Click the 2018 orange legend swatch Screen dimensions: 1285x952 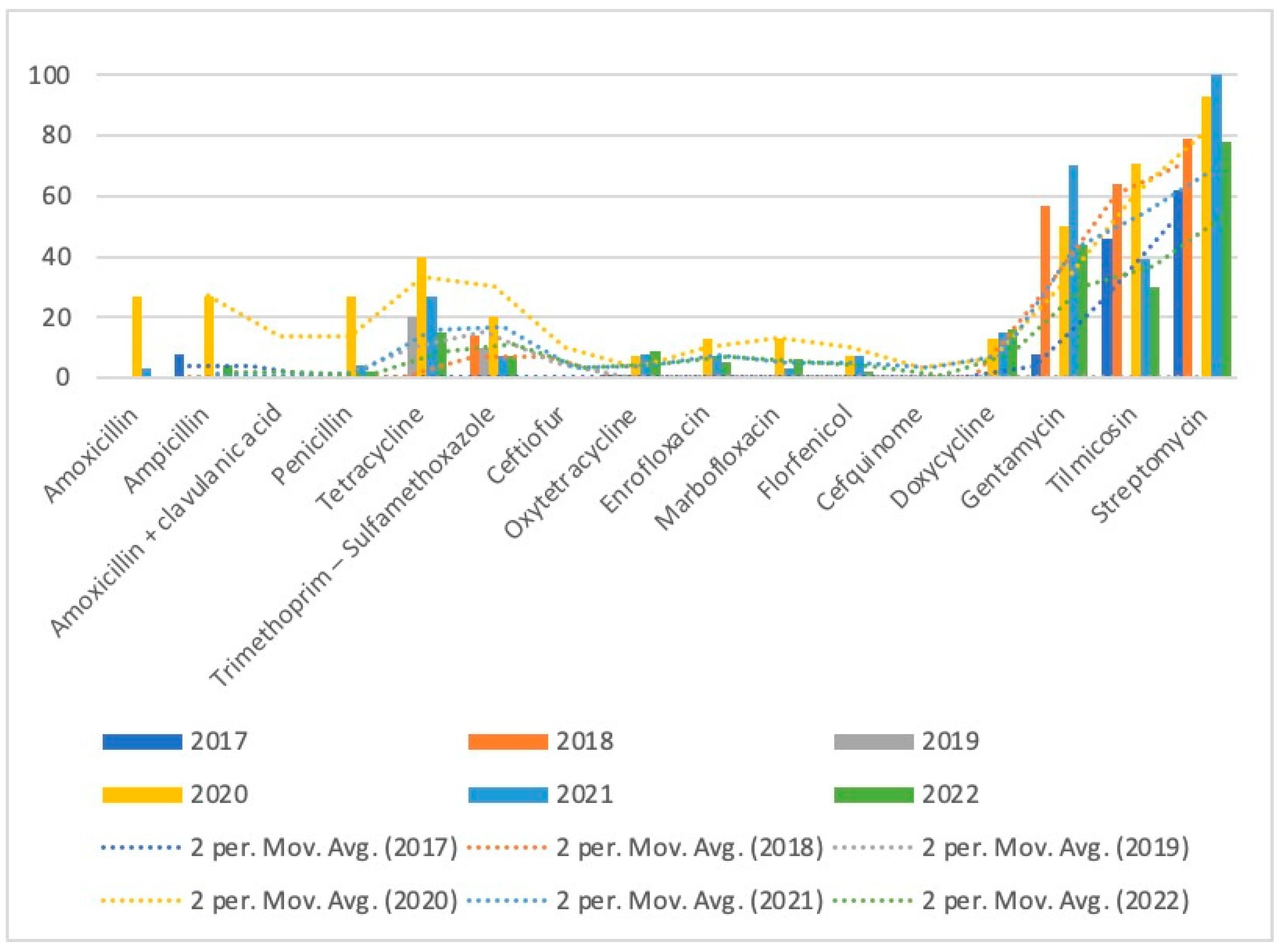[508, 742]
